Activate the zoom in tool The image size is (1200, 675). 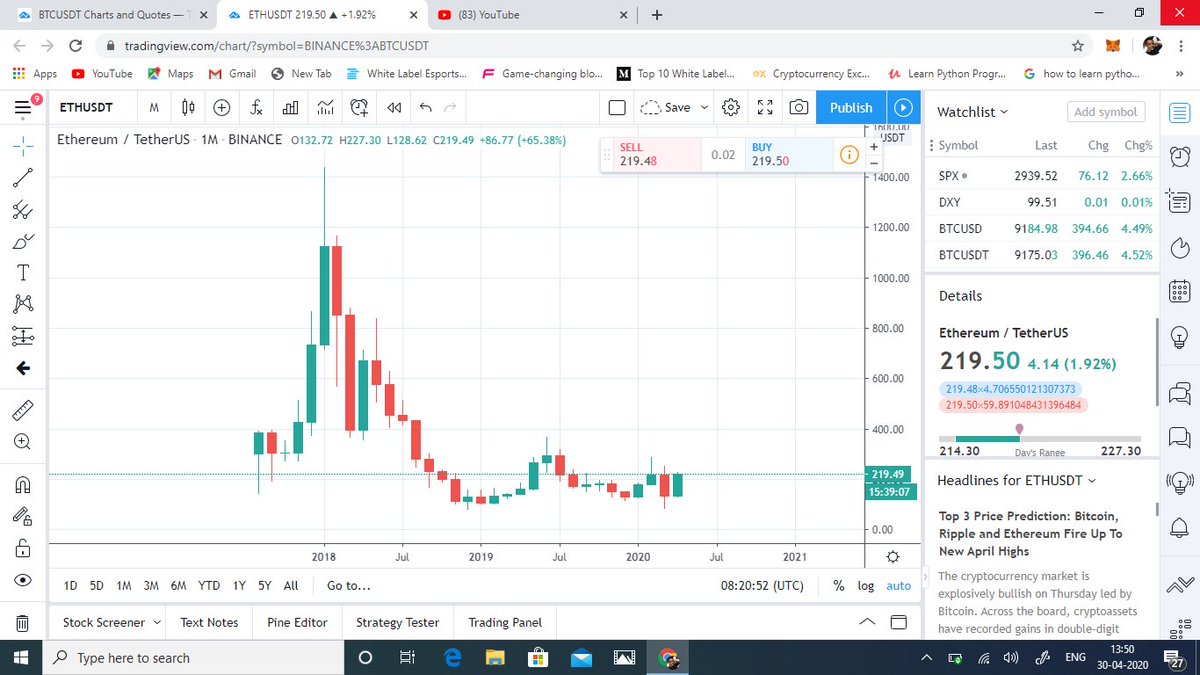point(23,441)
